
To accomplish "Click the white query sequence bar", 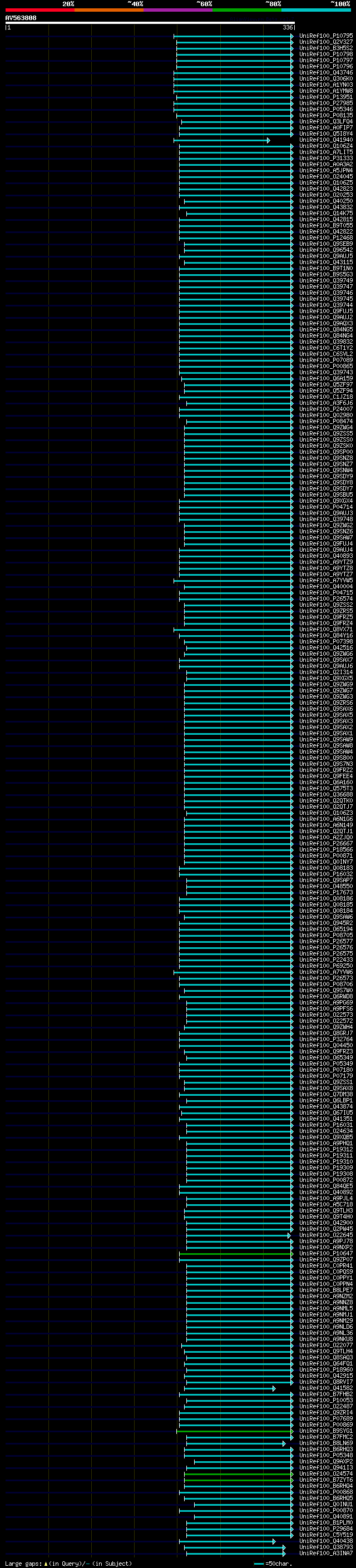I will click(150, 22).
